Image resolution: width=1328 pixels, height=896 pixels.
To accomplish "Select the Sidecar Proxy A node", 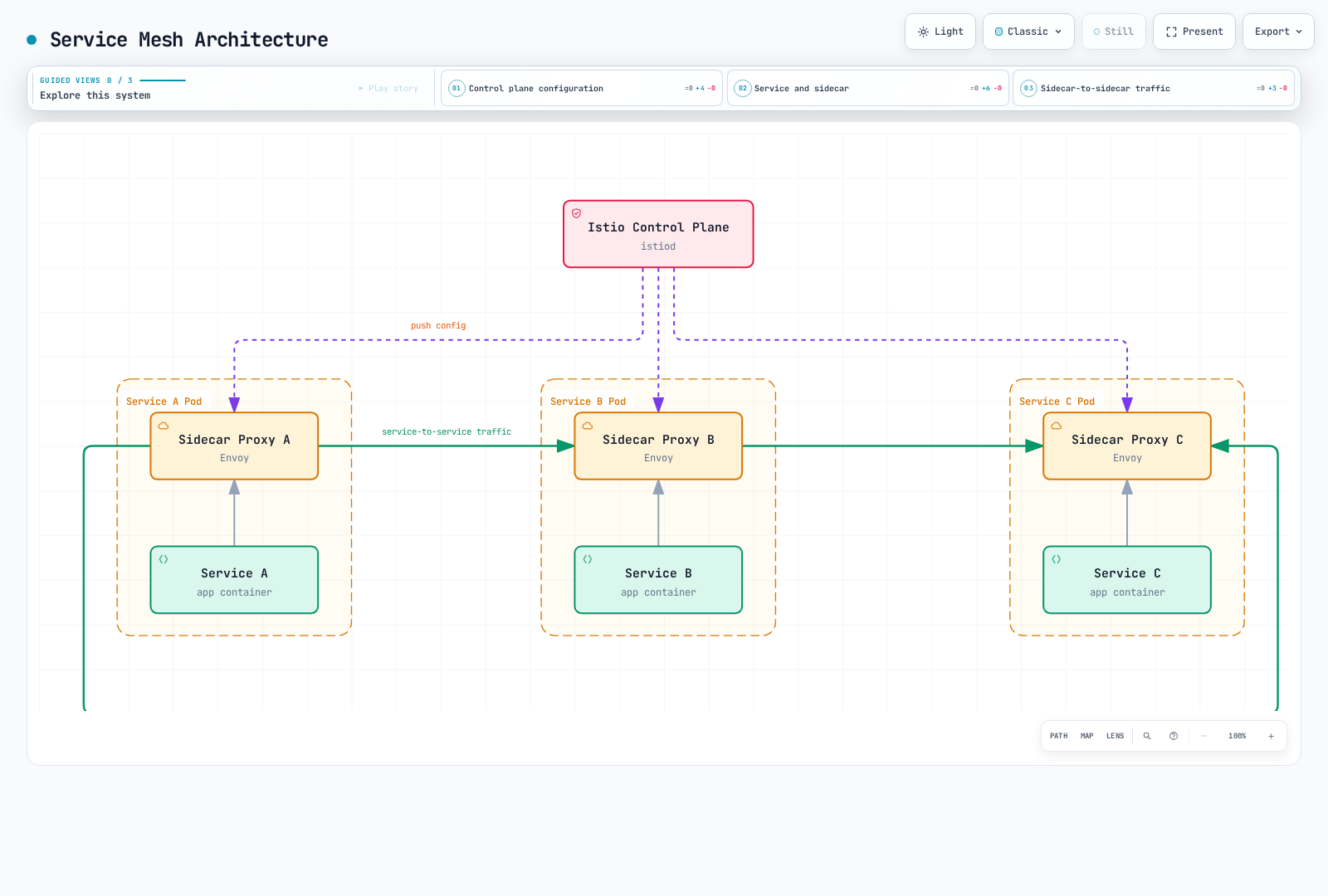I will coord(234,446).
